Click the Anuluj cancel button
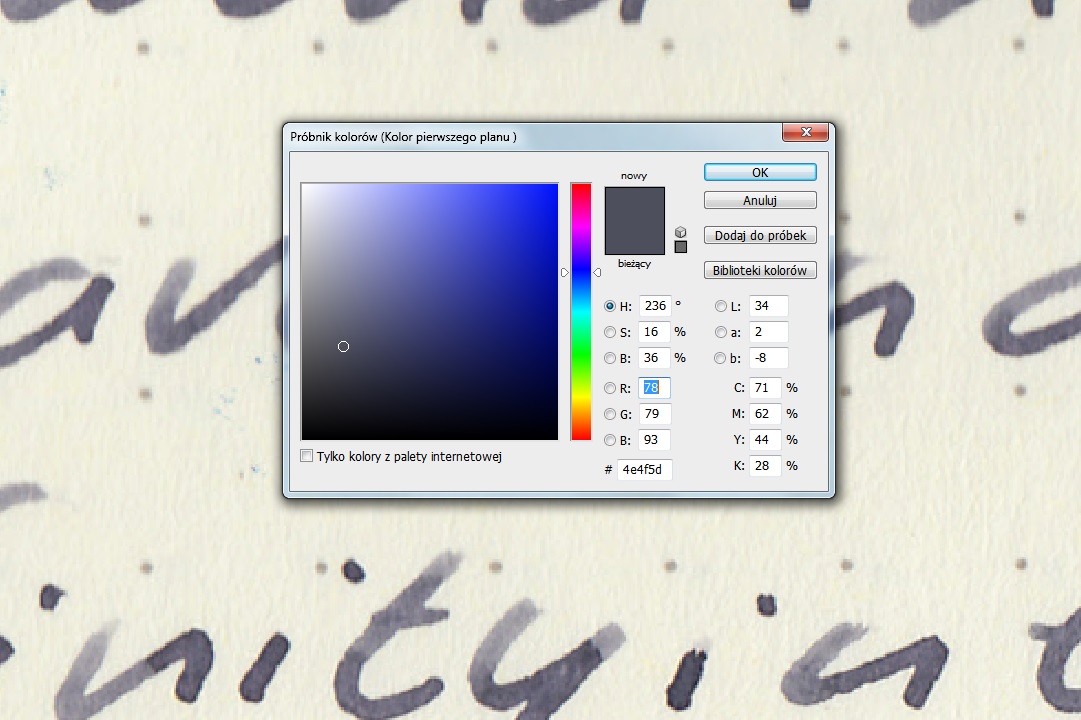Viewport: 1081px width, 720px height. click(x=760, y=200)
